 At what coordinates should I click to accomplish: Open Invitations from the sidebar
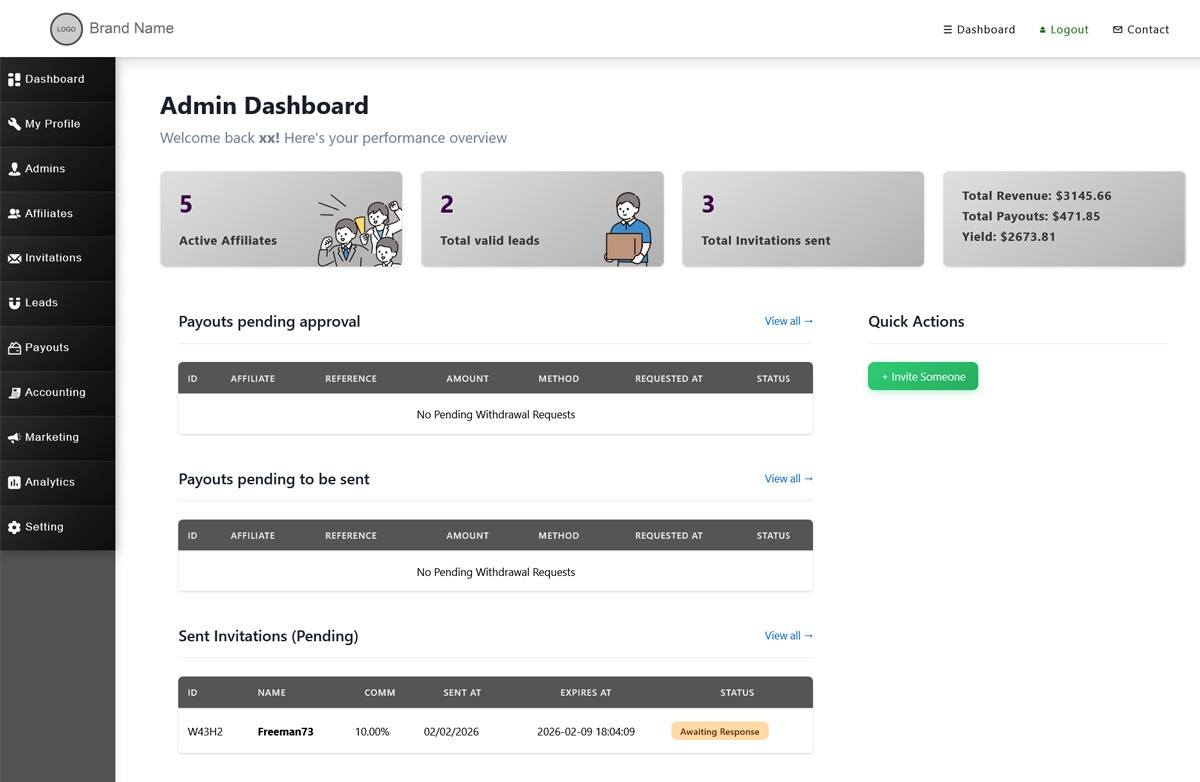click(x=14, y=257)
